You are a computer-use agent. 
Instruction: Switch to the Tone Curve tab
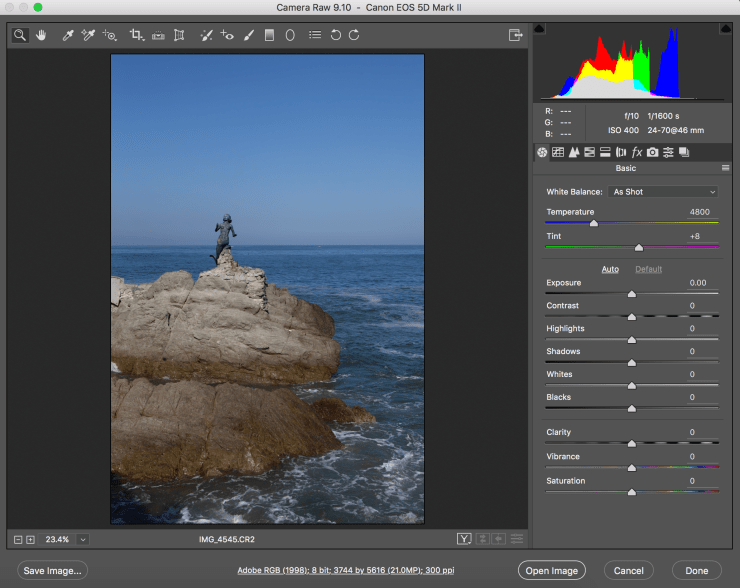point(558,152)
